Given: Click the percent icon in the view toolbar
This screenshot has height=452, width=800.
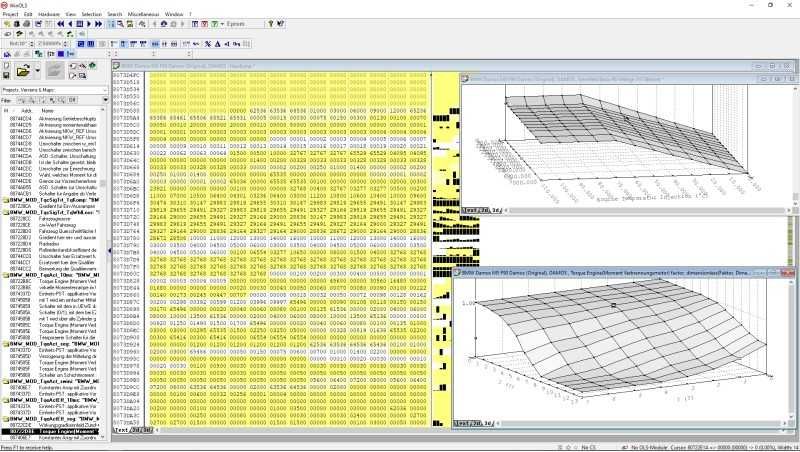Looking at the screenshot, I should (208, 44).
